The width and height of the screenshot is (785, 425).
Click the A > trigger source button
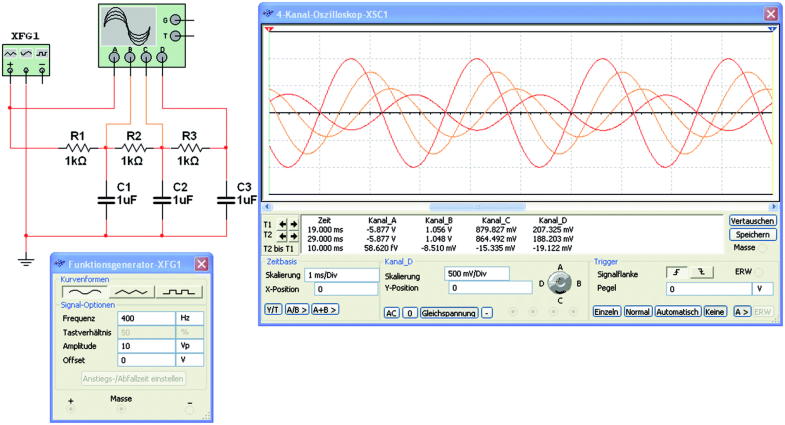tap(741, 312)
